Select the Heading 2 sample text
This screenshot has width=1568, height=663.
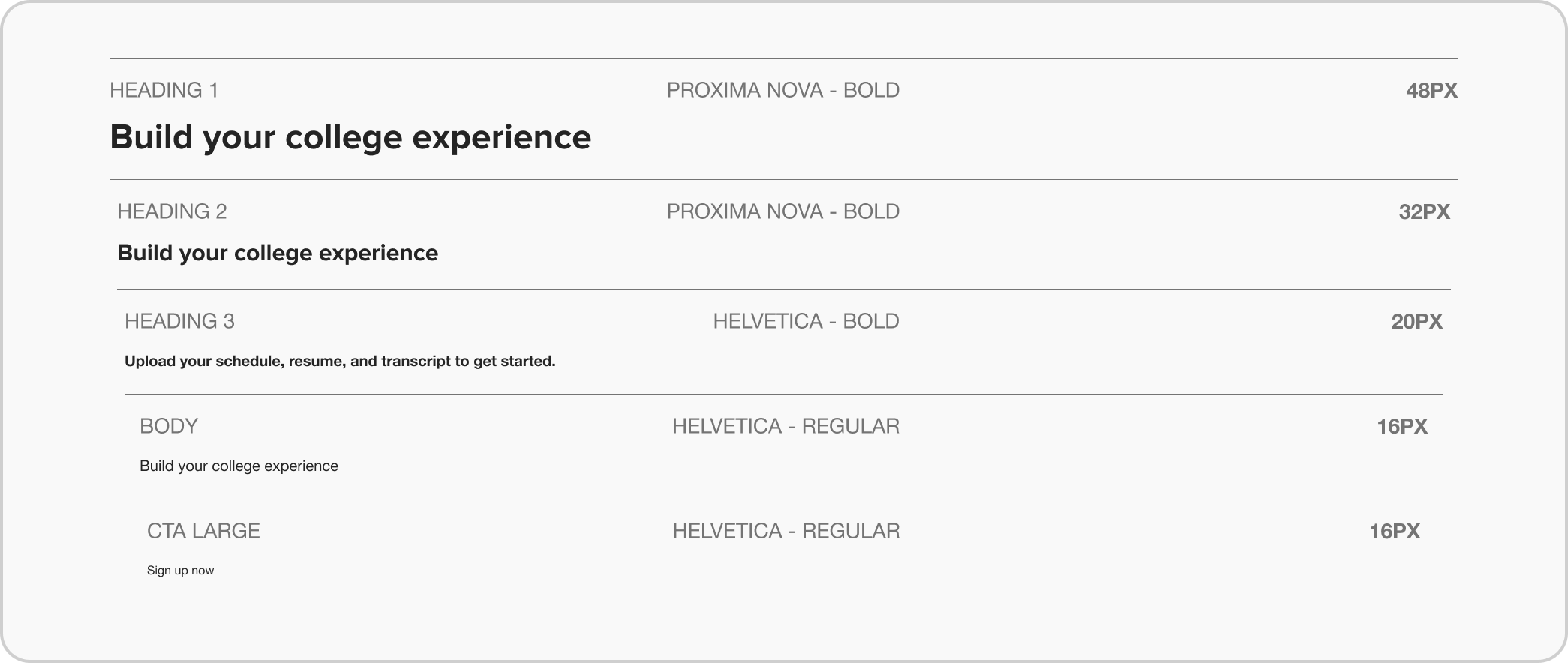click(x=278, y=253)
